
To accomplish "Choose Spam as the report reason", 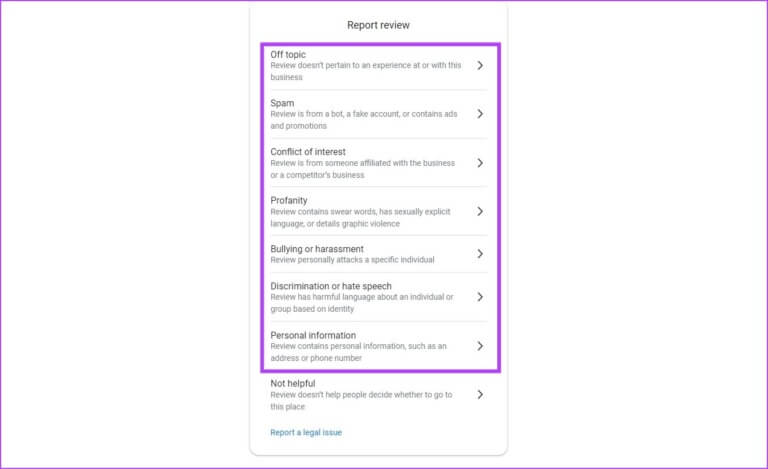I will click(282, 103).
